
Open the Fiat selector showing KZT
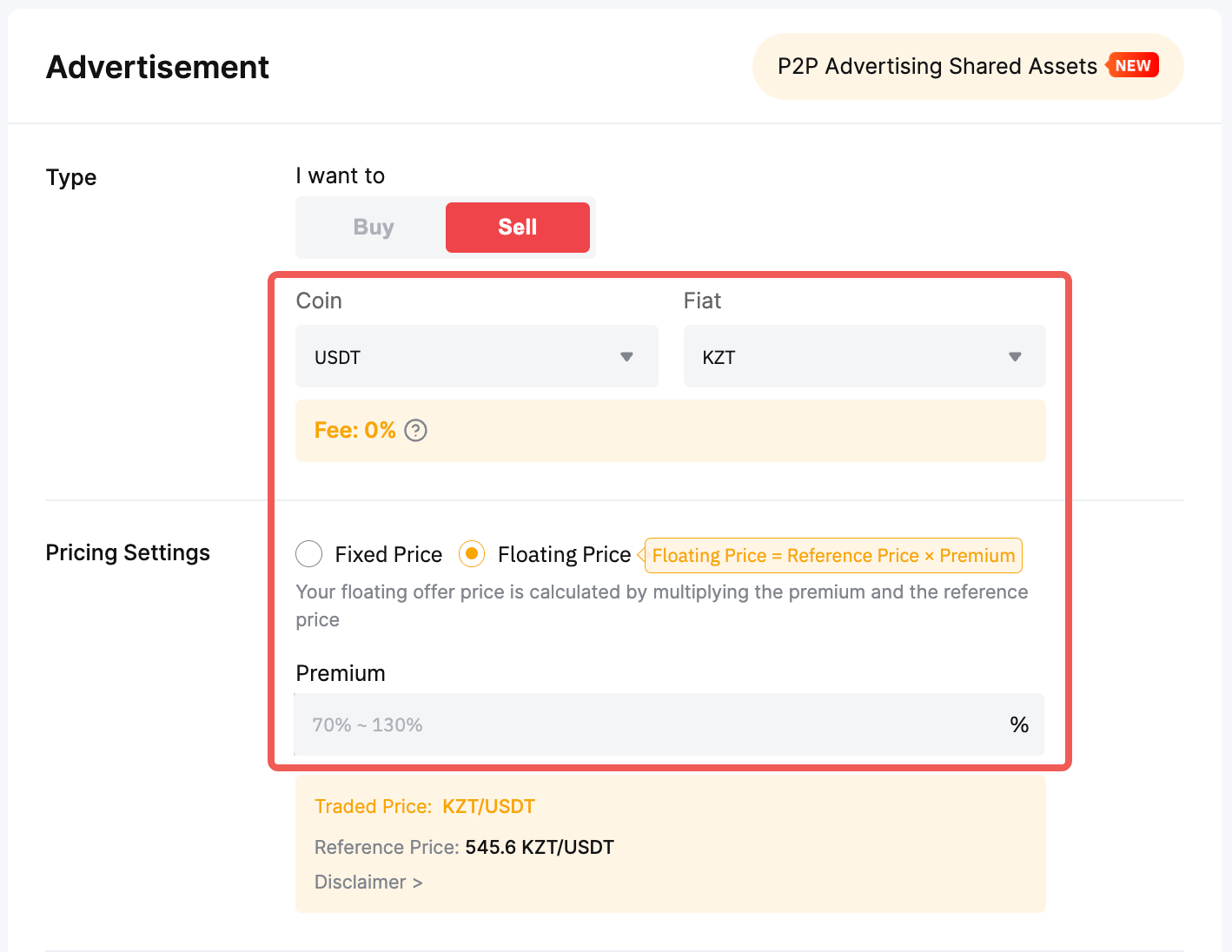[864, 357]
